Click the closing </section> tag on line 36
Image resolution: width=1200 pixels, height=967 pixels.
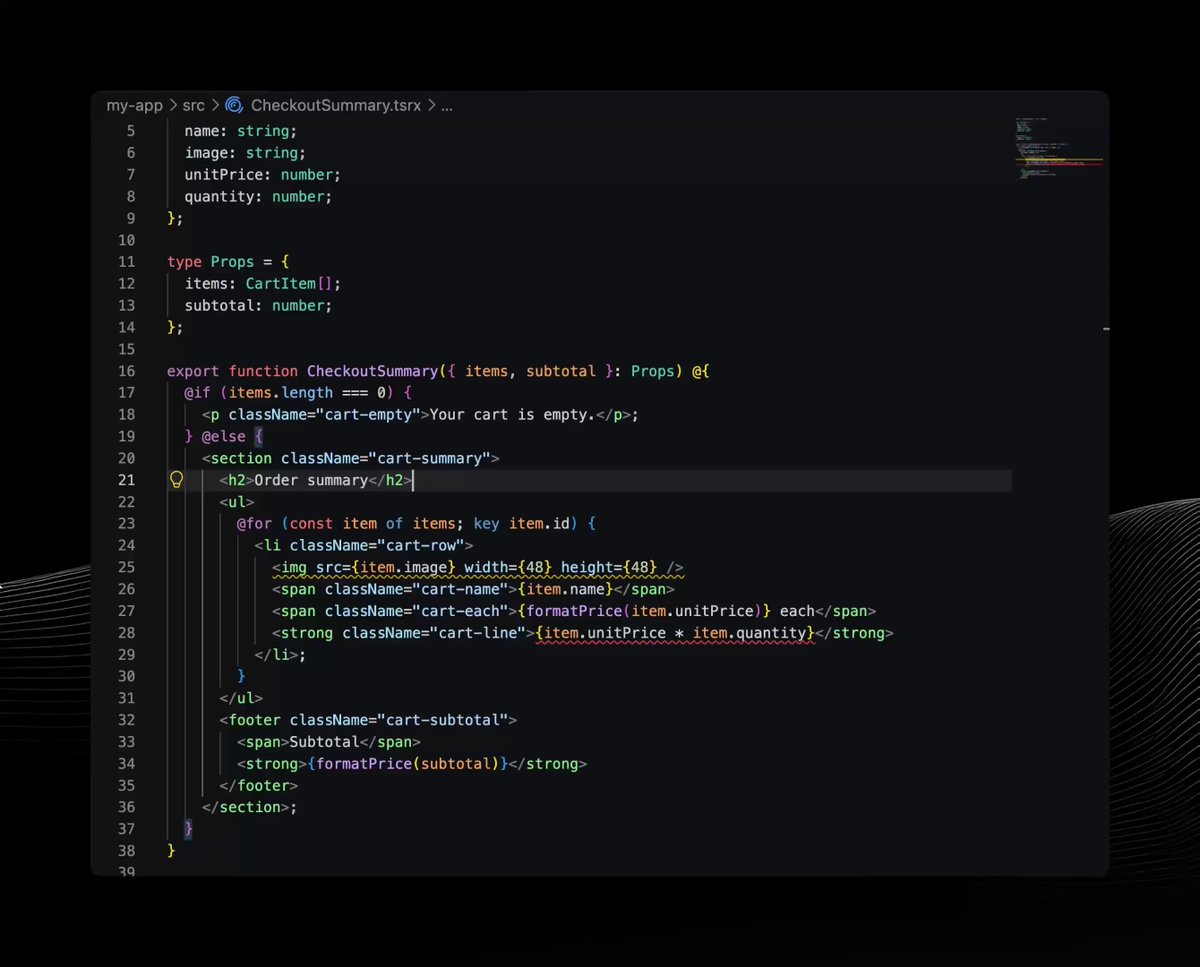[x=246, y=807]
